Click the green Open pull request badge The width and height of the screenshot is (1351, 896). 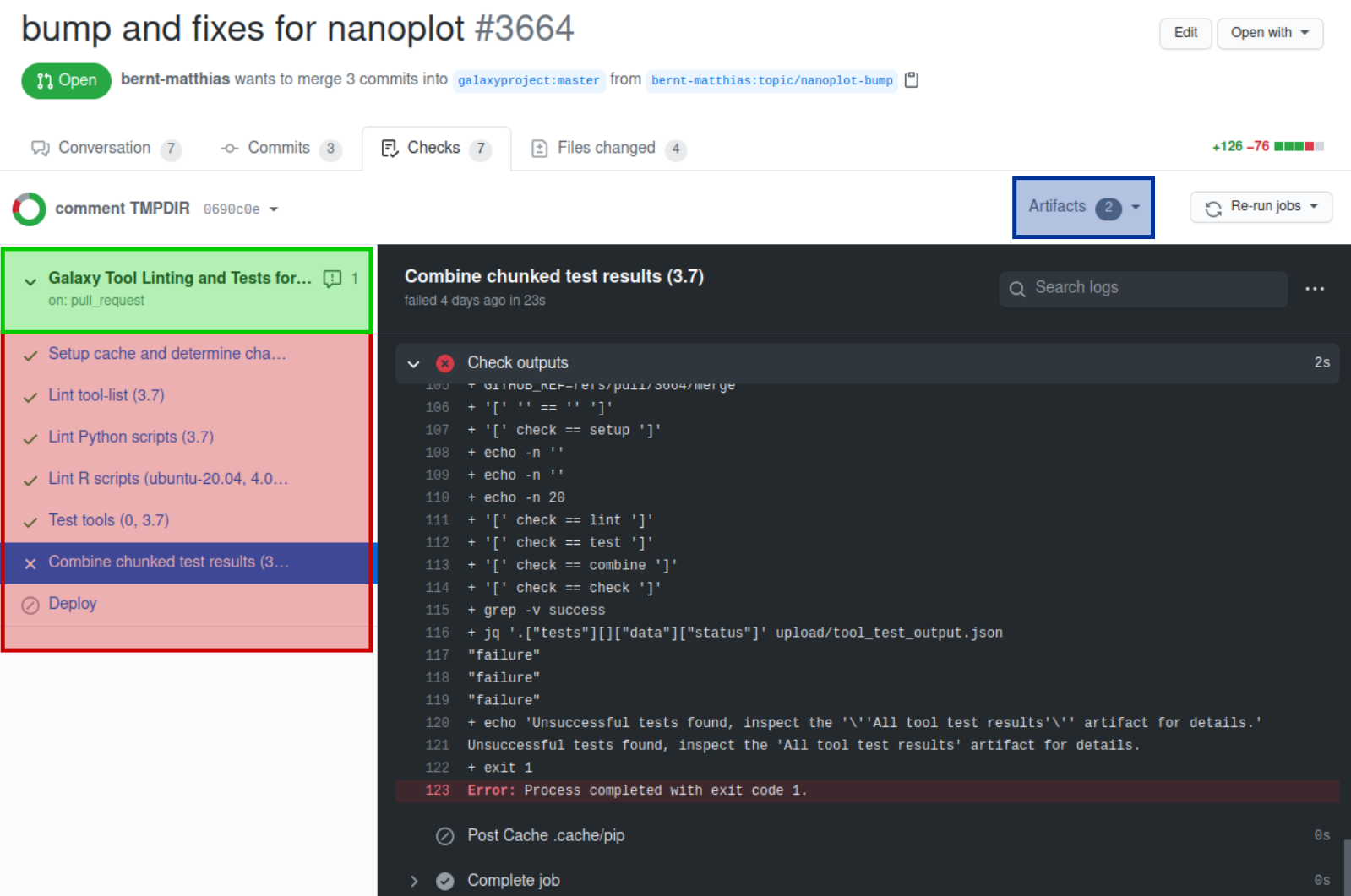click(x=66, y=81)
